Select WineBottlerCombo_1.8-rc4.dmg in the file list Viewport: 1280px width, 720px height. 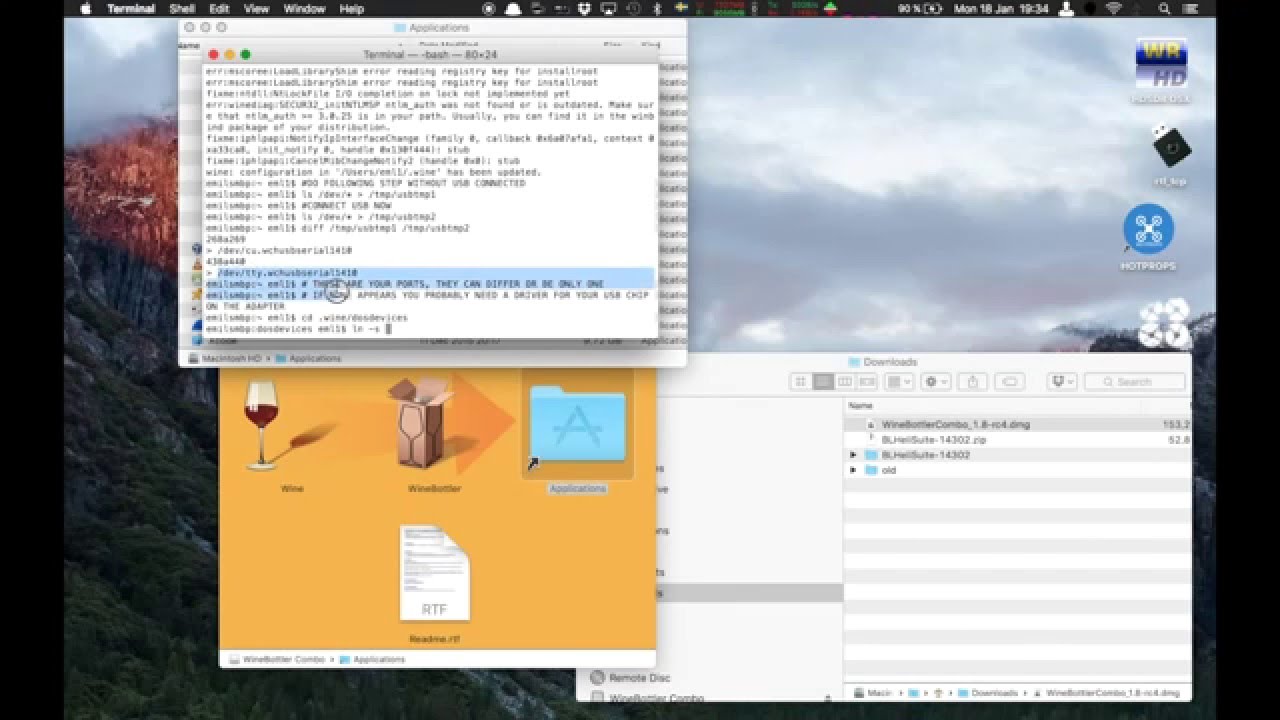click(1017, 425)
